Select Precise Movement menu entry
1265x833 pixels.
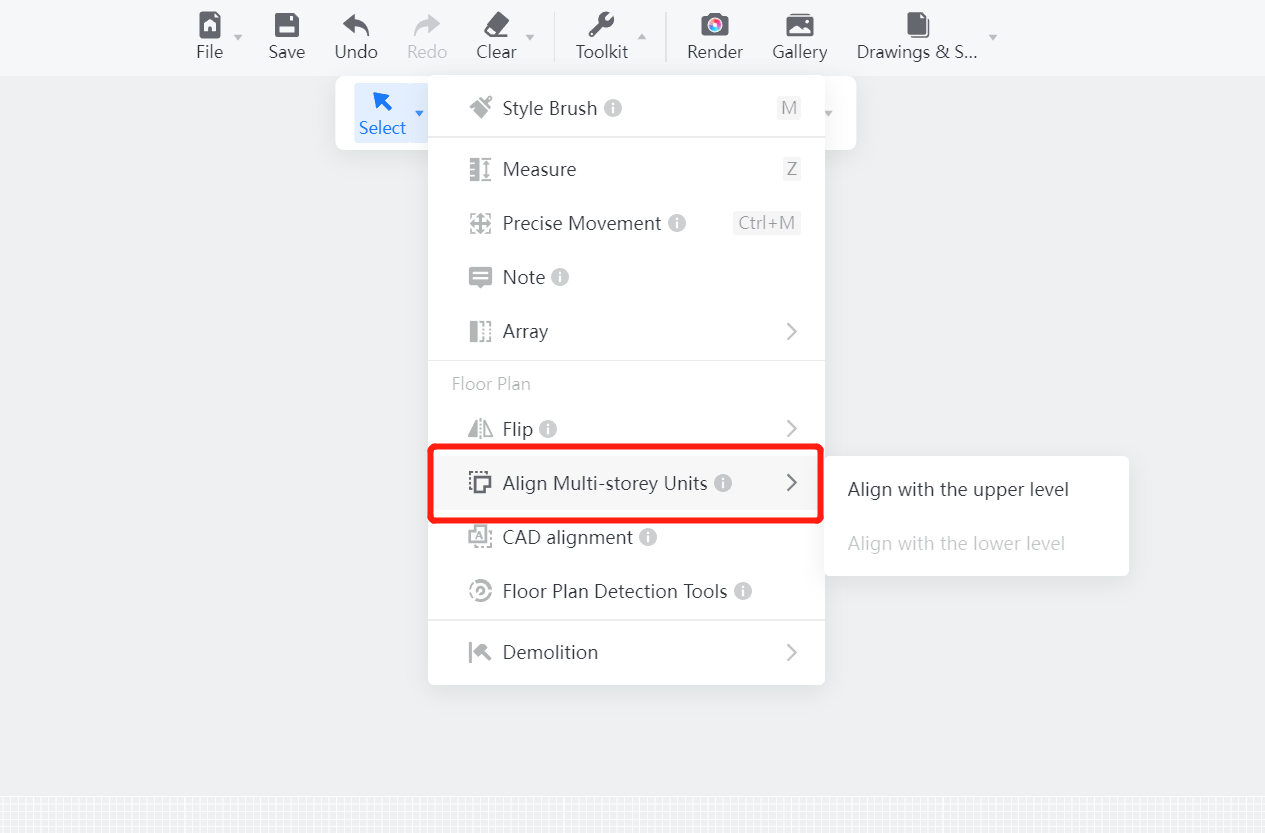tap(626, 223)
